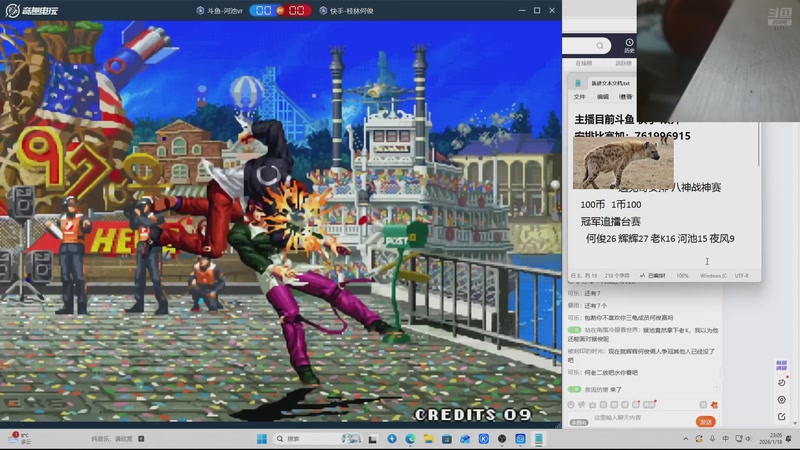Show hidden system tray icons chevron

pyautogui.click(x=686, y=439)
